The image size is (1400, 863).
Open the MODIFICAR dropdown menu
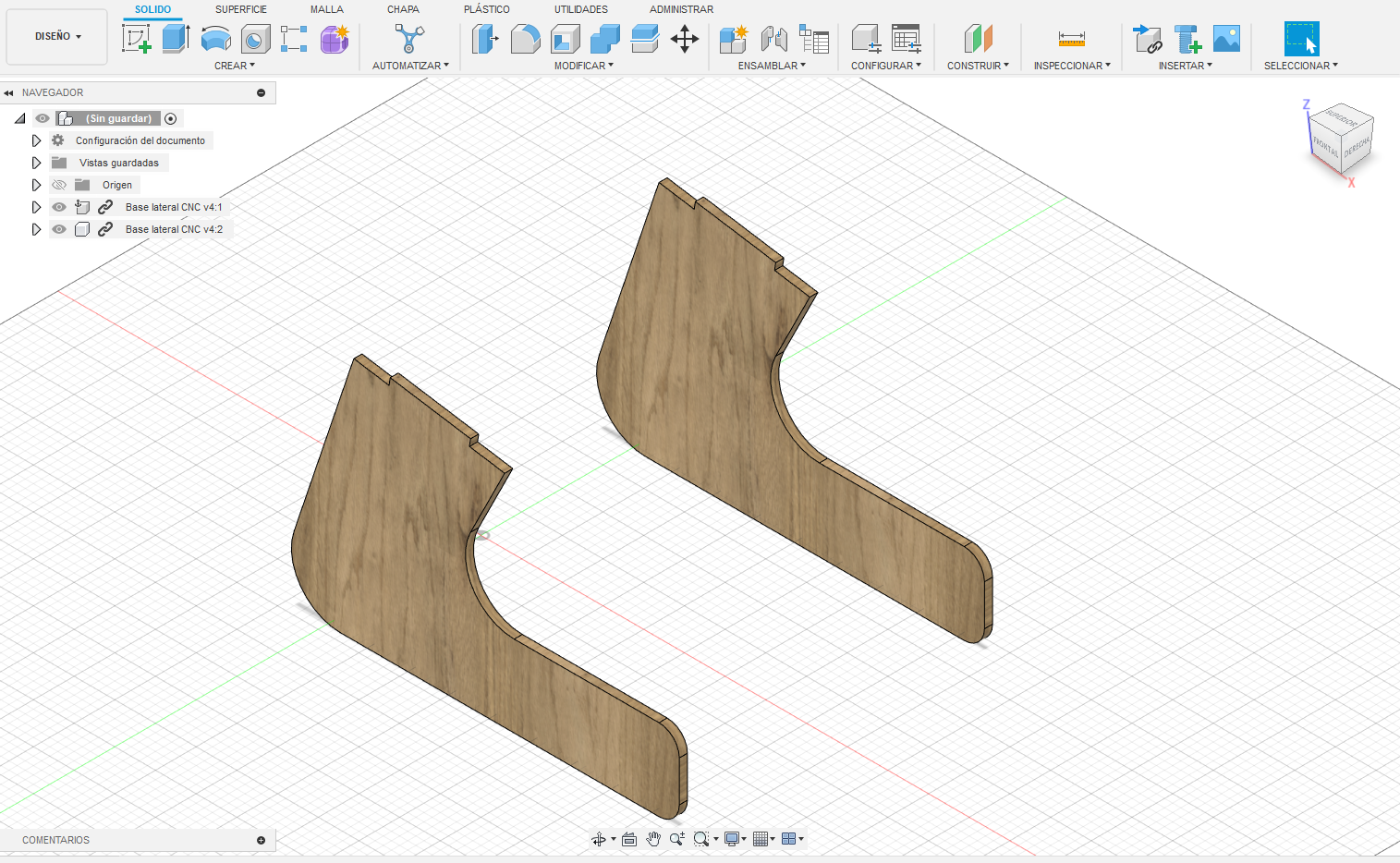click(x=584, y=66)
